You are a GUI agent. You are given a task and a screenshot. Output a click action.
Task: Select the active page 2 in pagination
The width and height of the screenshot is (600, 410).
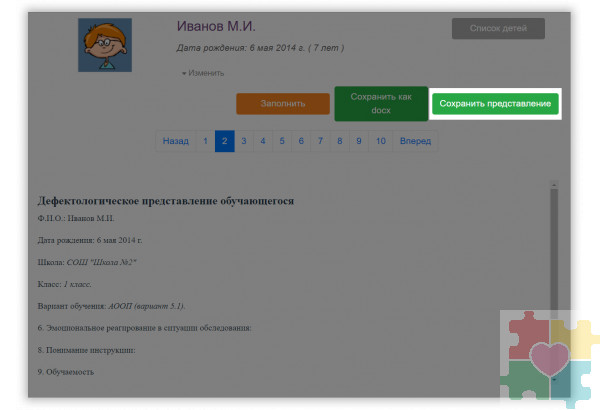point(224,142)
